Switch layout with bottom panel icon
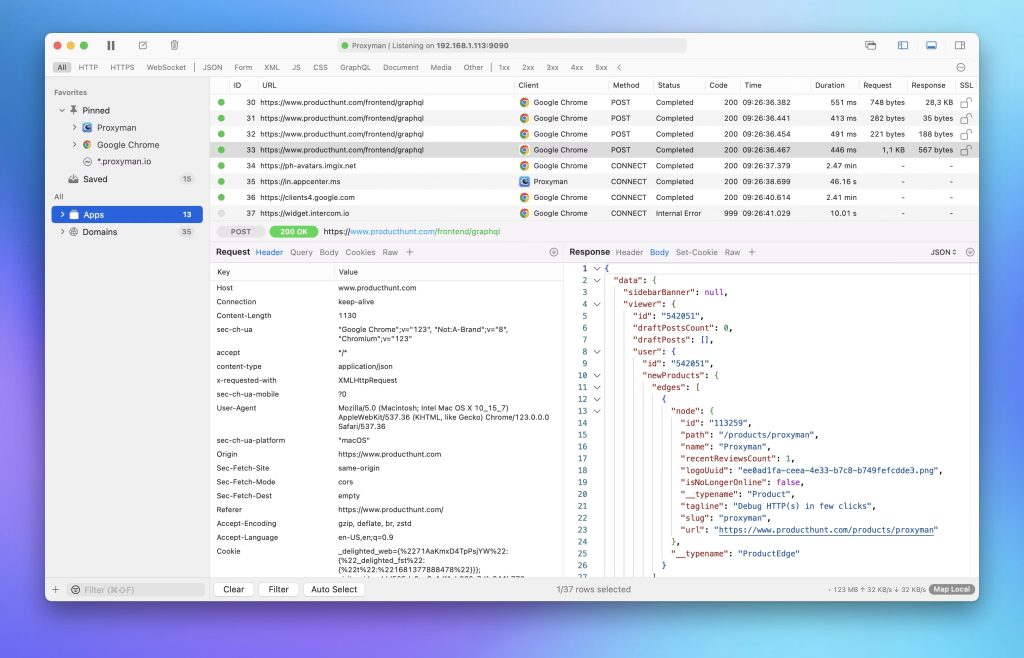This screenshot has height=658, width=1024. (932, 45)
